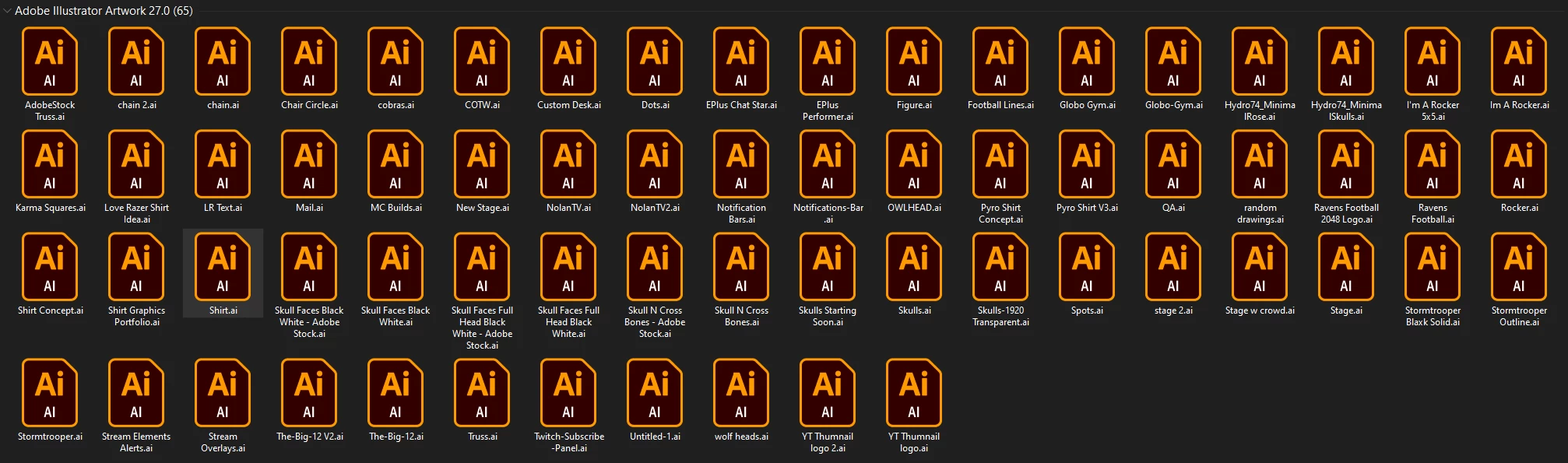
Task: Click Stormtrooper Blaxk Solid.ai name
Action: [1433, 316]
